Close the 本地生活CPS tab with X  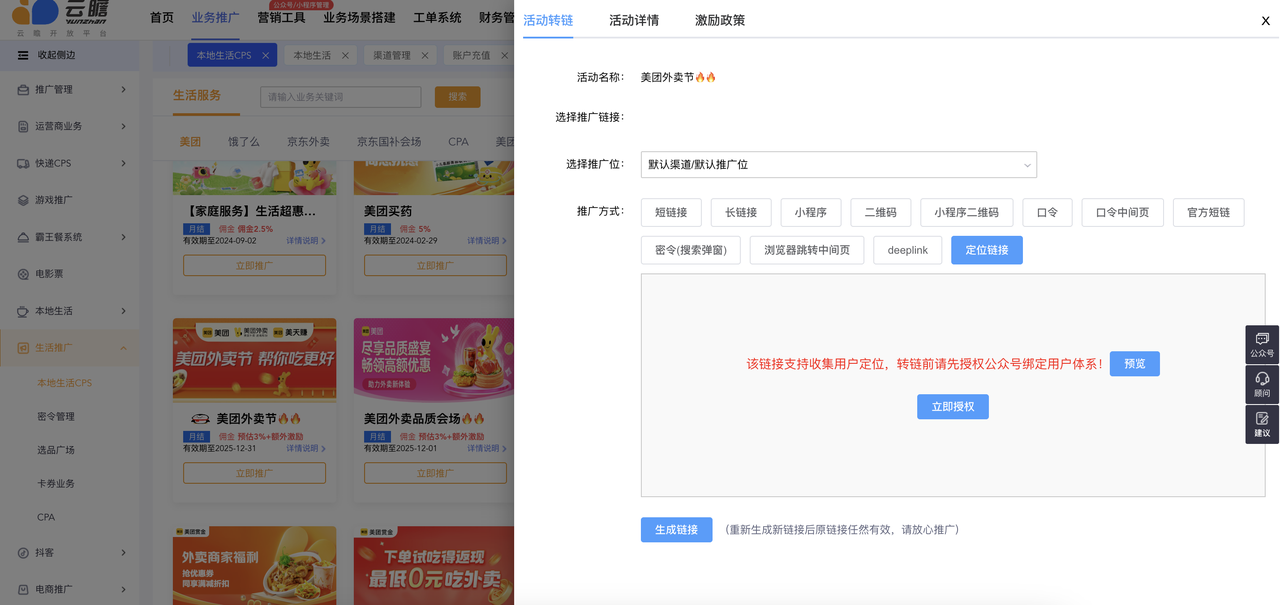[x=266, y=56]
